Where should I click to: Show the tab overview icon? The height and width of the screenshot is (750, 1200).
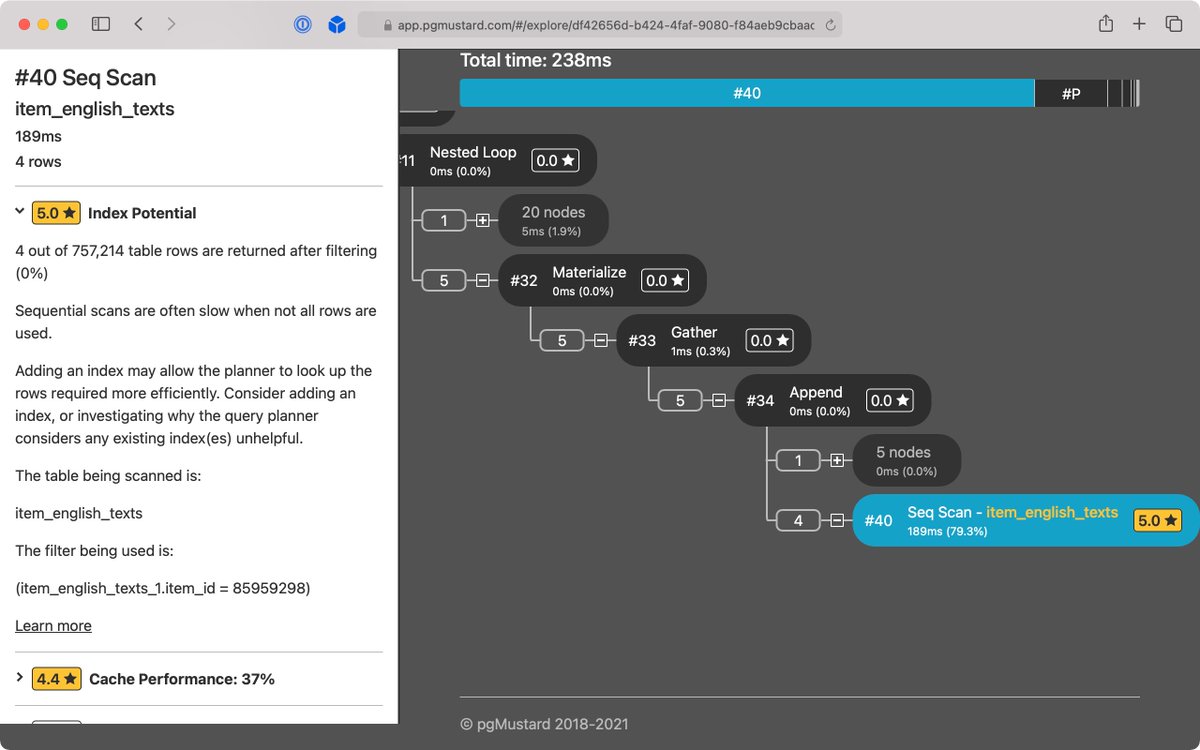[x=1173, y=24]
